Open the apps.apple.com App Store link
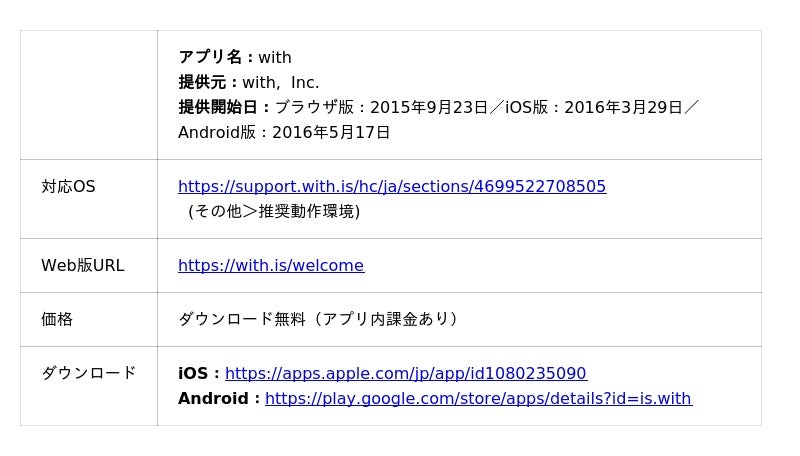 [x=405, y=374]
